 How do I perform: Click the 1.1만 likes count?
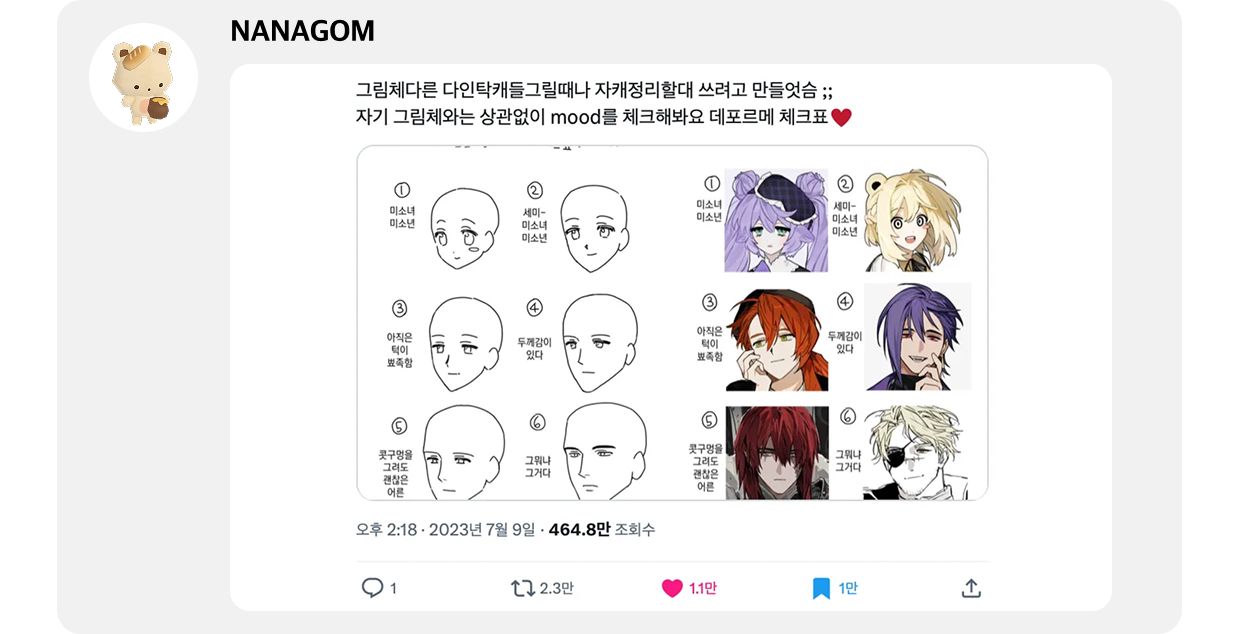click(x=703, y=588)
